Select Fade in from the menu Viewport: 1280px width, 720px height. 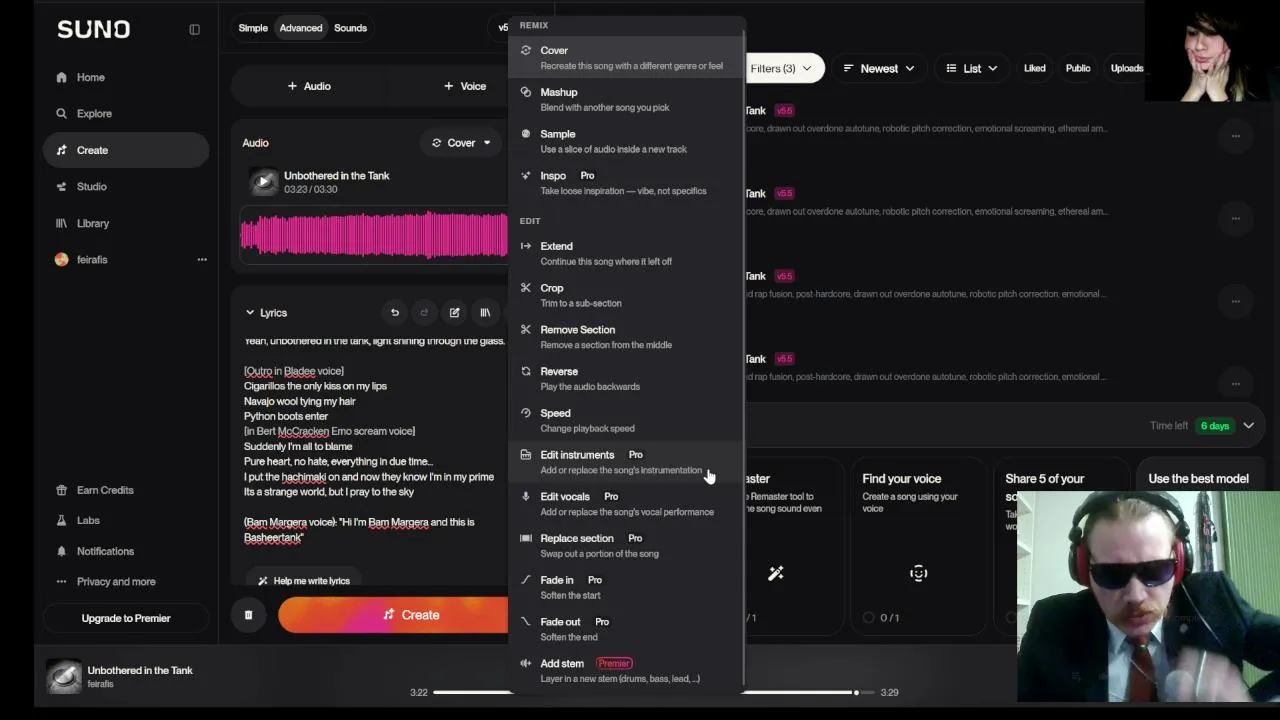[627, 587]
